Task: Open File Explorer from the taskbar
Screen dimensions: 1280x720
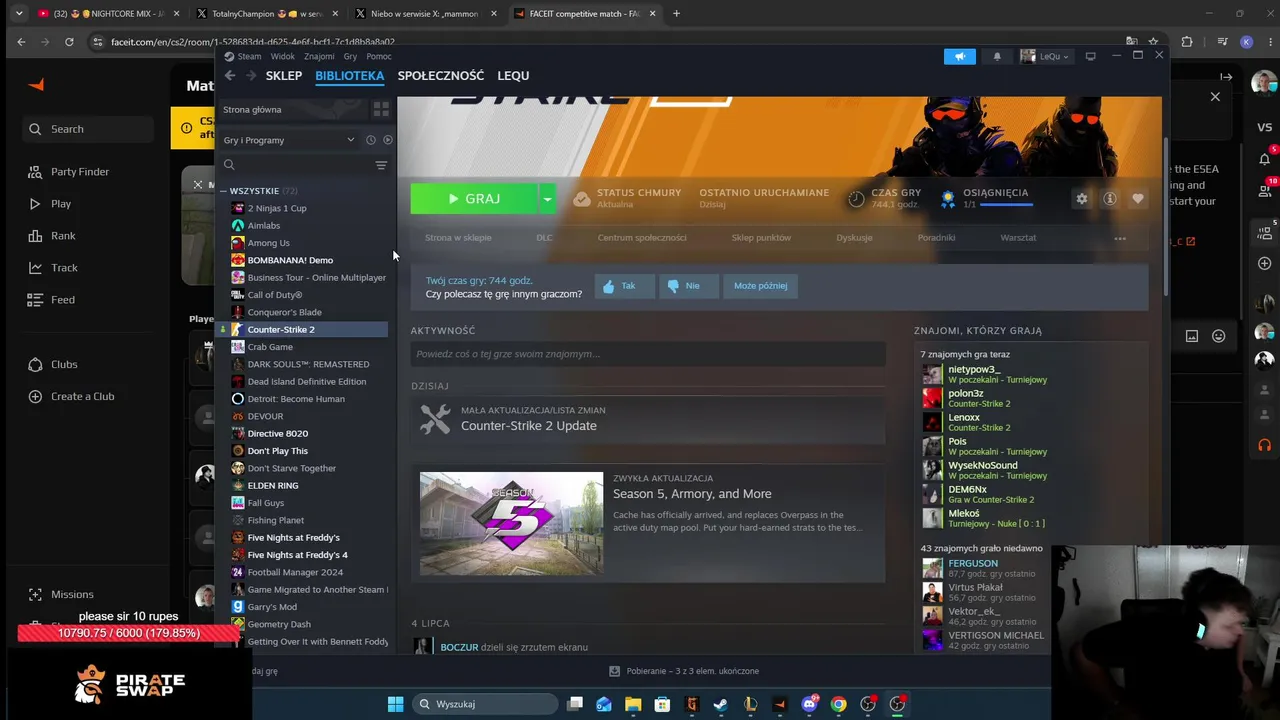Action: click(x=633, y=704)
